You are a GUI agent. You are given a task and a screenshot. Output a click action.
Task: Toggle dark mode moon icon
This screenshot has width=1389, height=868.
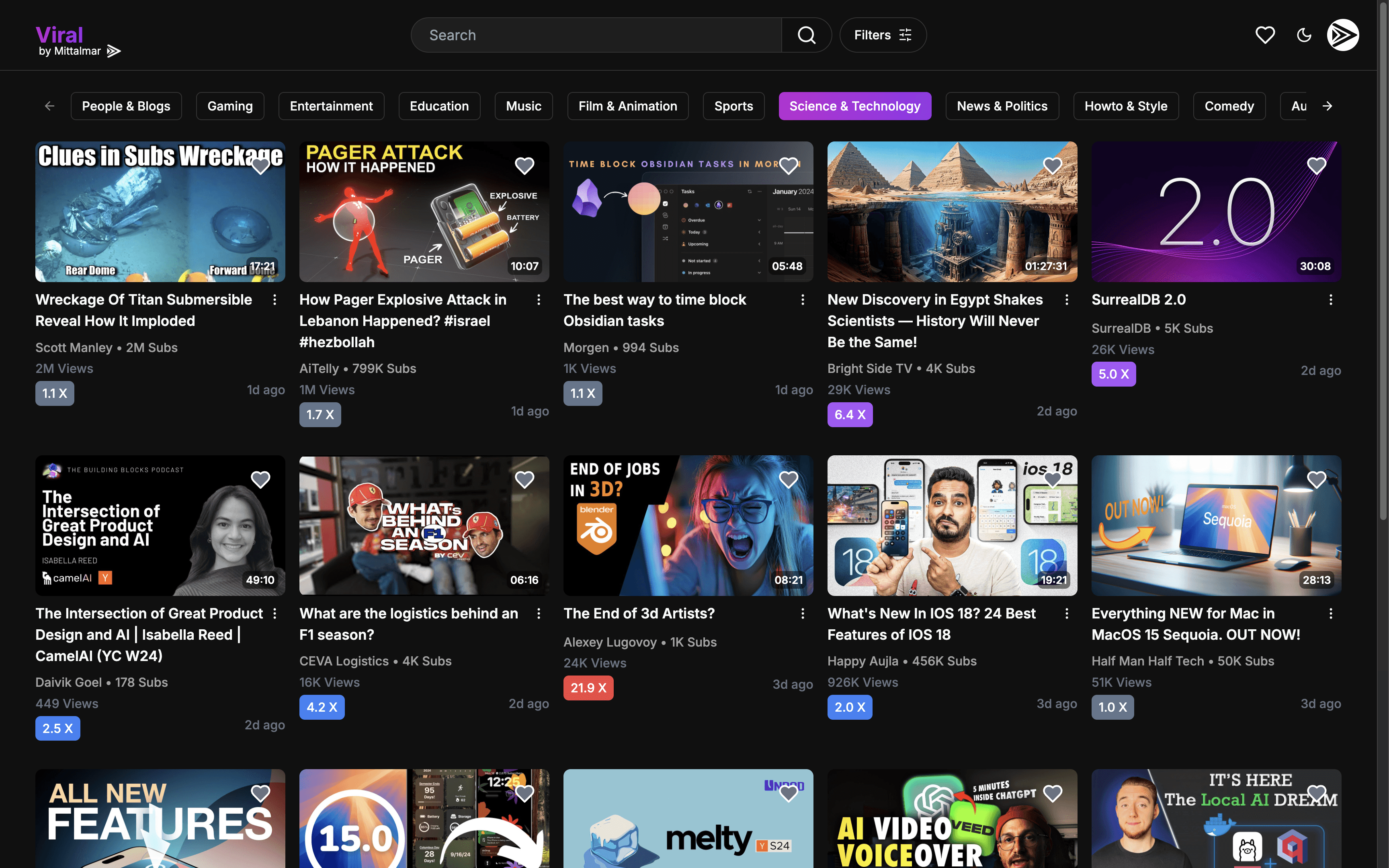pos(1304,35)
